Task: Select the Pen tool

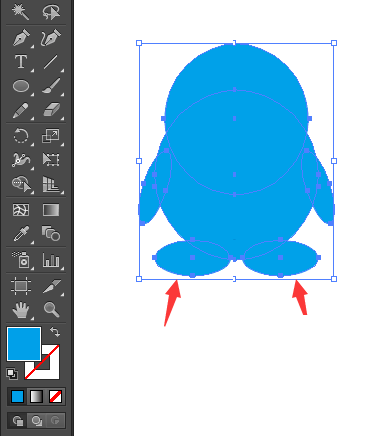Action: pyautogui.click(x=21, y=38)
